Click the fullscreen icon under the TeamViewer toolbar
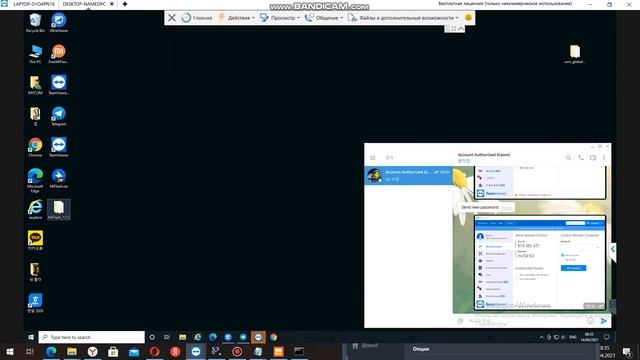 pos(453,29)
